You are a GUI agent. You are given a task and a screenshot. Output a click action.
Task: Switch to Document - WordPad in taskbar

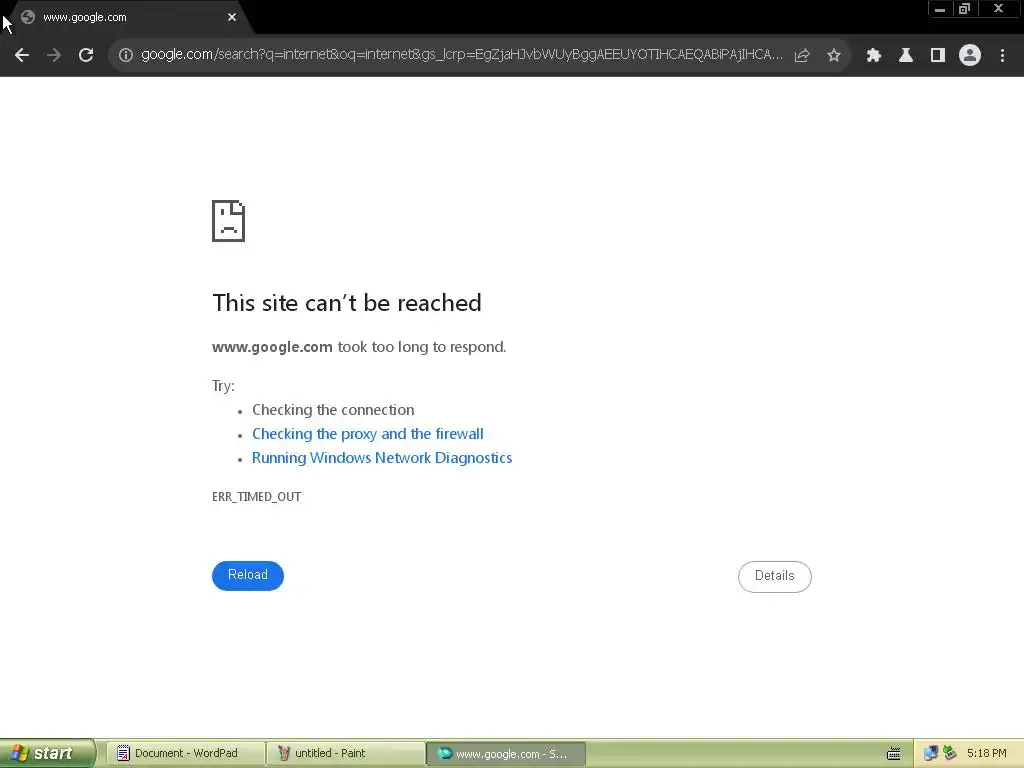[185, 754]
